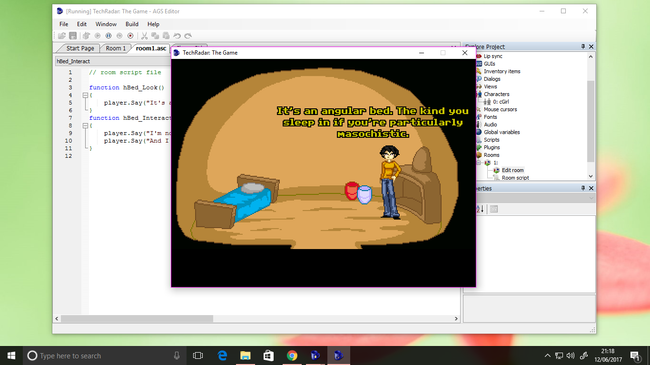Viewport: 650px width, 365px height.
Task: Select Global variables in project tree
Action: pyautogui.click(x=502, y=132)
